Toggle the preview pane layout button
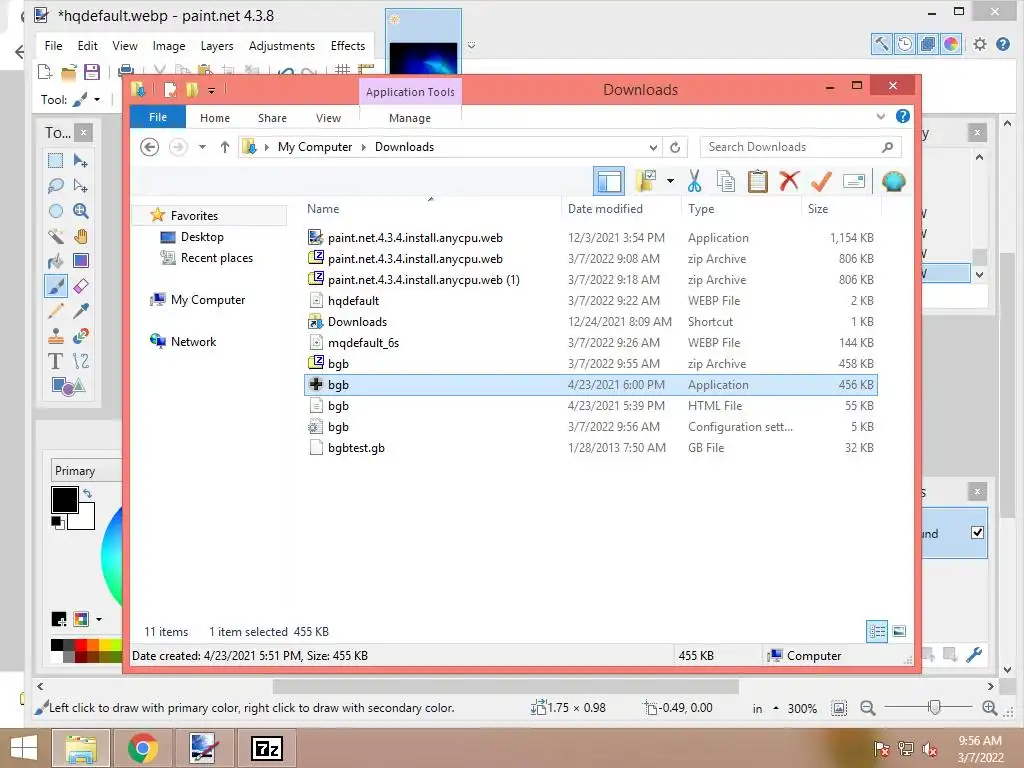Screen dimensions: 1024x768 pos(609,181)
